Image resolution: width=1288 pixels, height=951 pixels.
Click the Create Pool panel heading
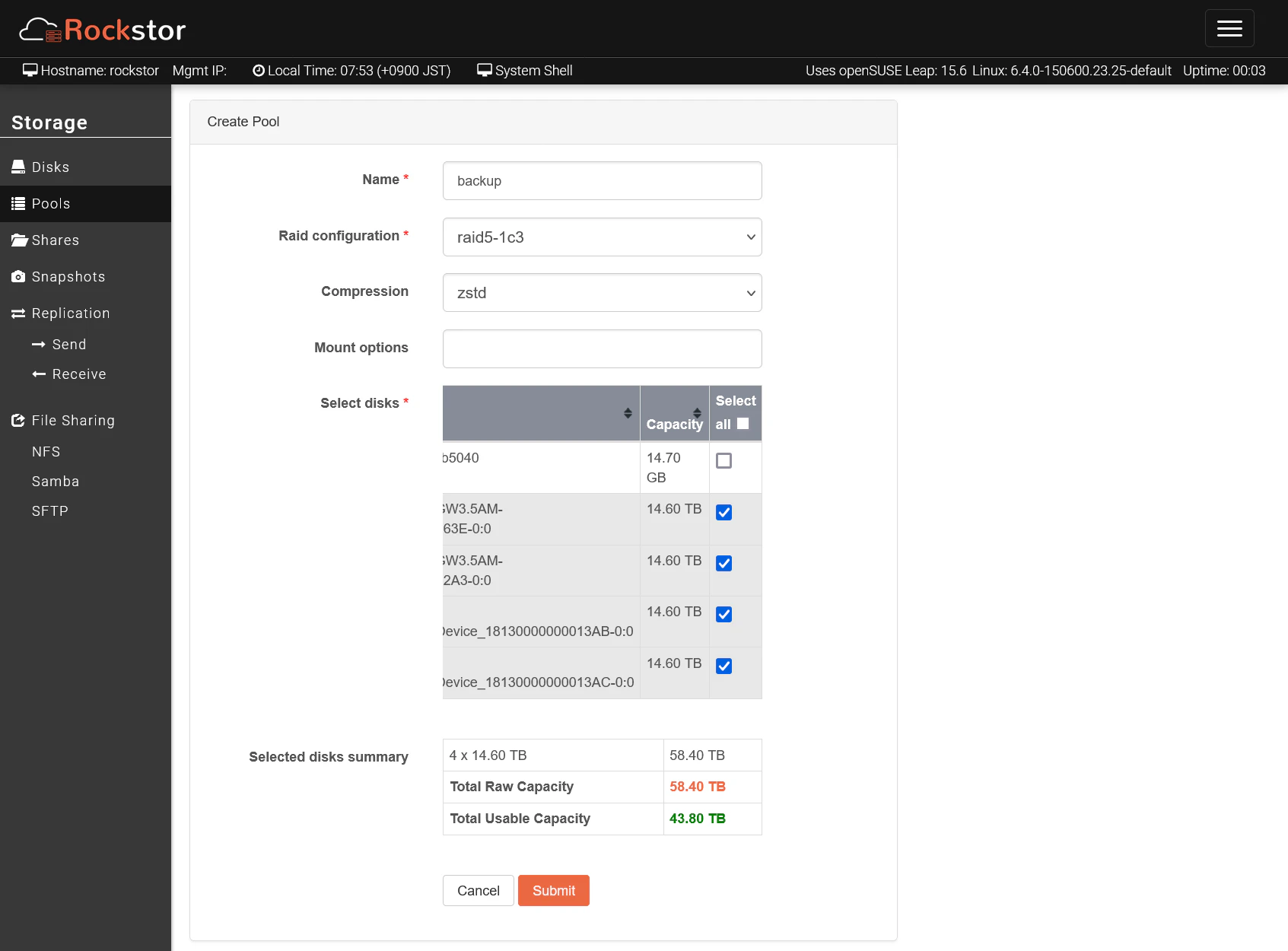(243, 122)
